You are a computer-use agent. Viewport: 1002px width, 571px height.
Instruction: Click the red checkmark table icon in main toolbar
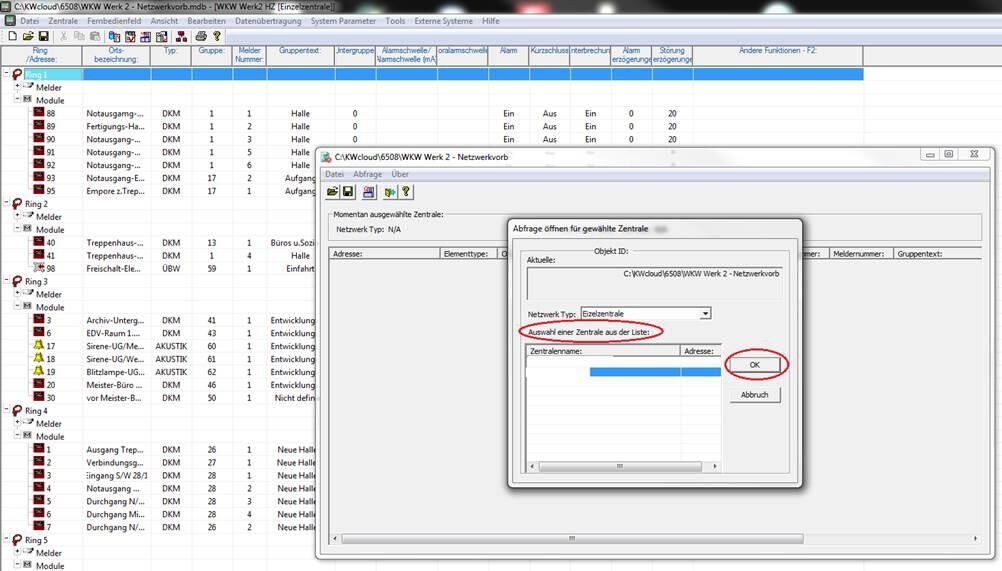pyautogui.click(x=130, y=36)
